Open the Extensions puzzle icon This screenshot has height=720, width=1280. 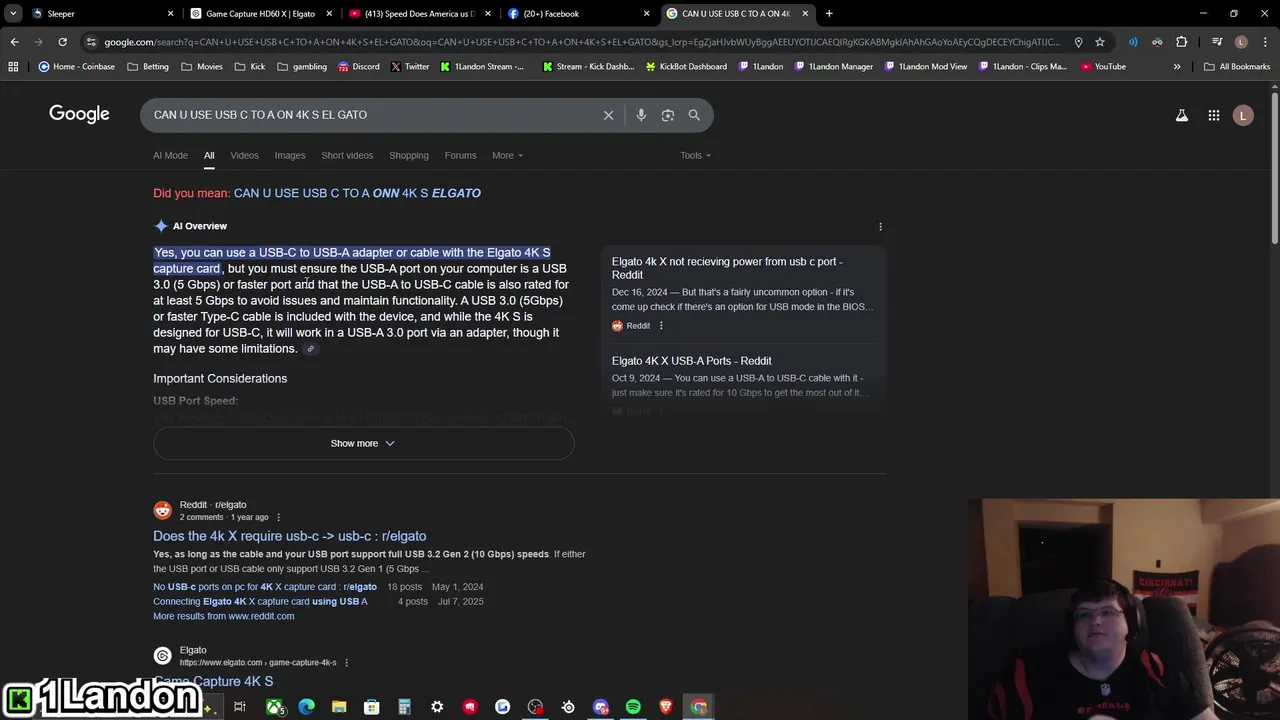pos(1181,42)
